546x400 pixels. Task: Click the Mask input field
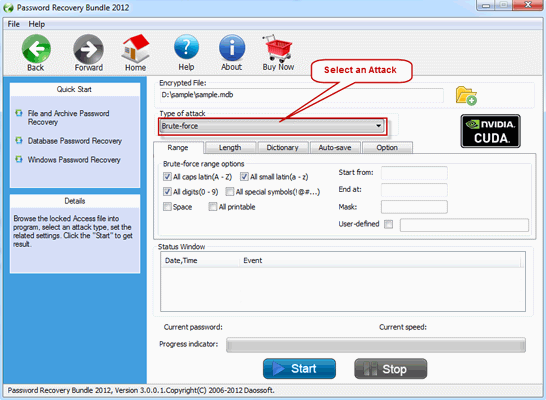(414, 207)
